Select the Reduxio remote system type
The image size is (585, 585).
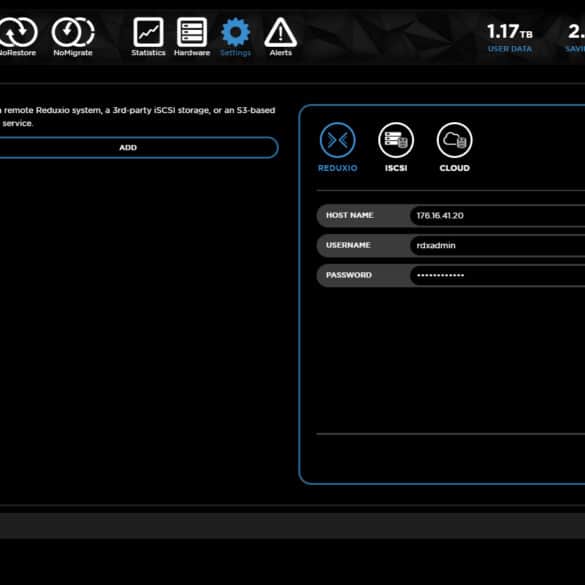[x=338, y=147]
